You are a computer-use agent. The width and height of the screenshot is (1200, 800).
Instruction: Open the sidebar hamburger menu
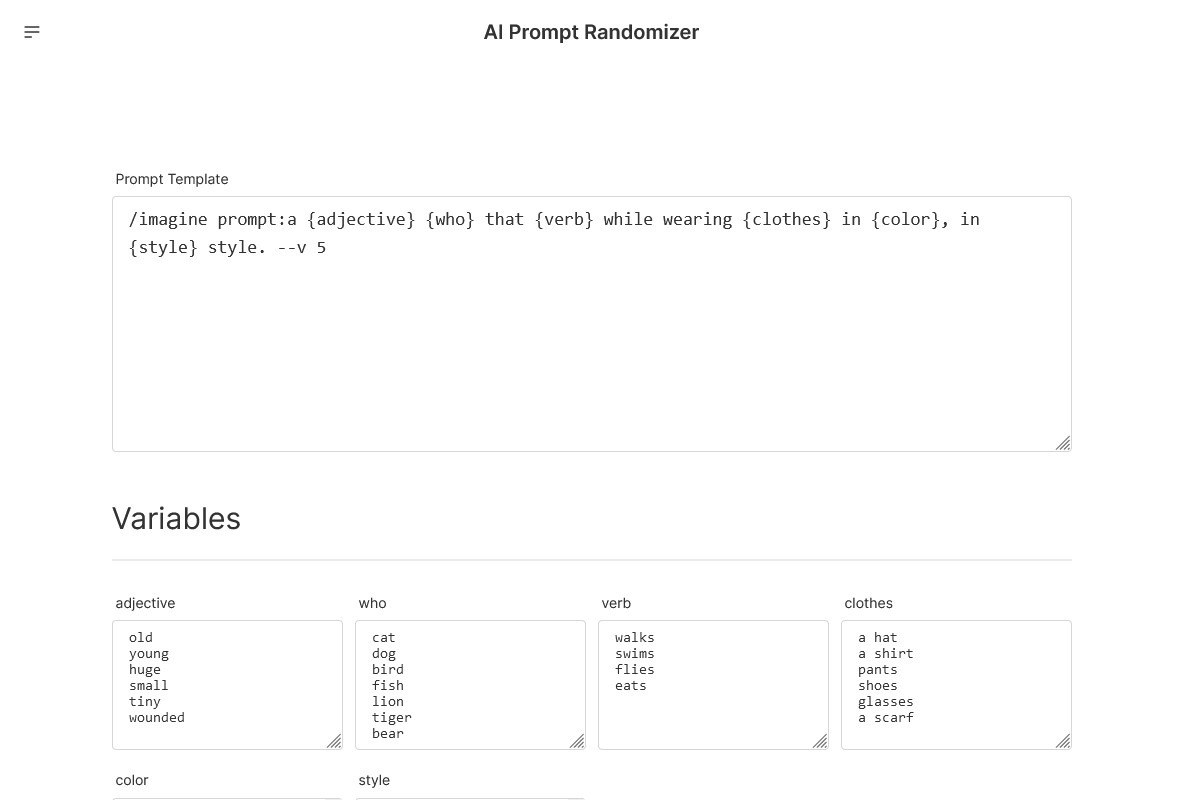point(32,31)
